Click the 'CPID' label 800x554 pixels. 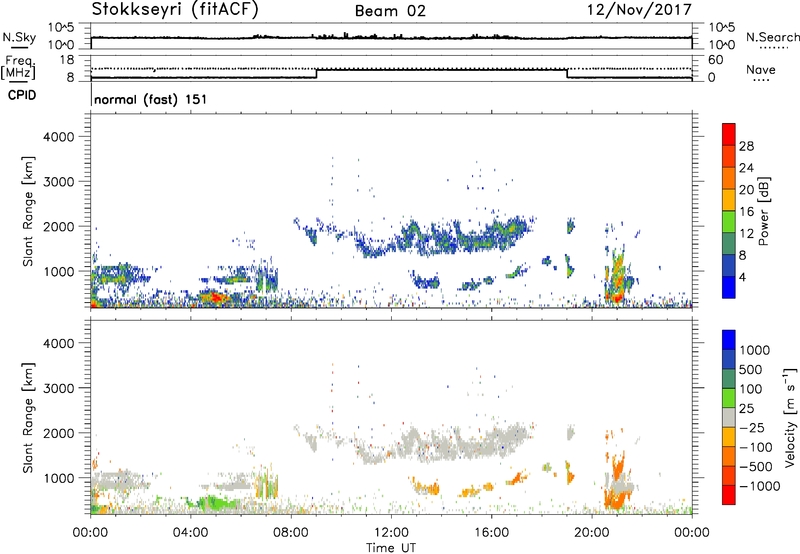[x=22, y=95]
